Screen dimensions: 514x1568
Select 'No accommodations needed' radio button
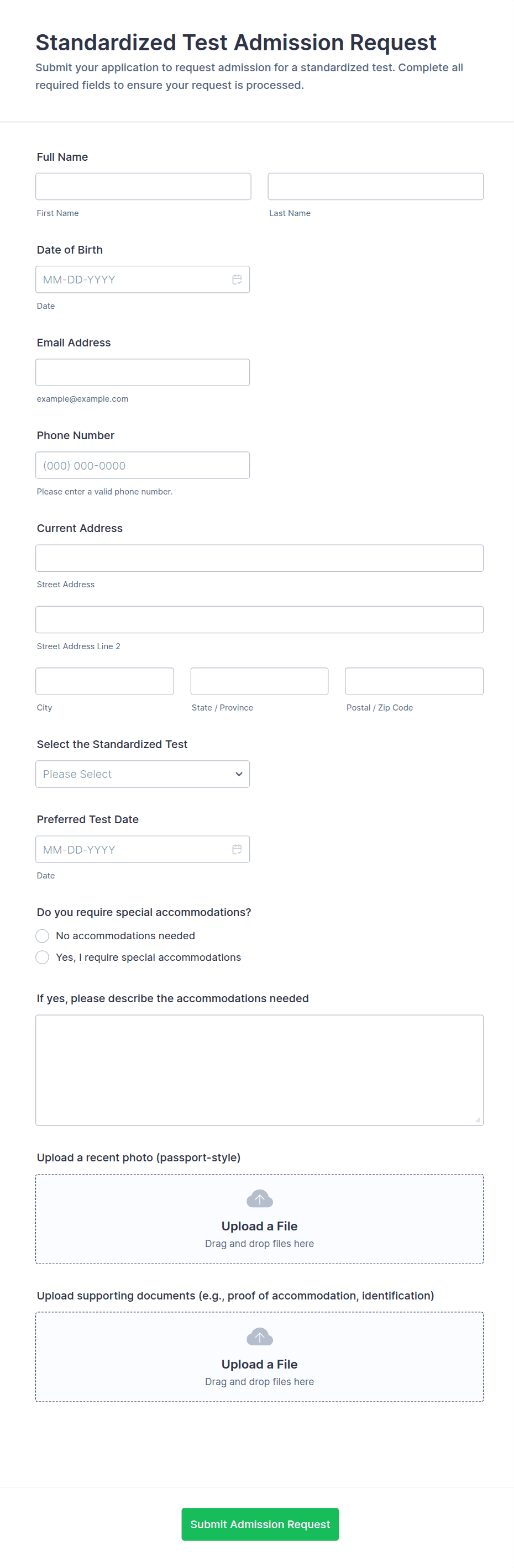click(43, 935)
